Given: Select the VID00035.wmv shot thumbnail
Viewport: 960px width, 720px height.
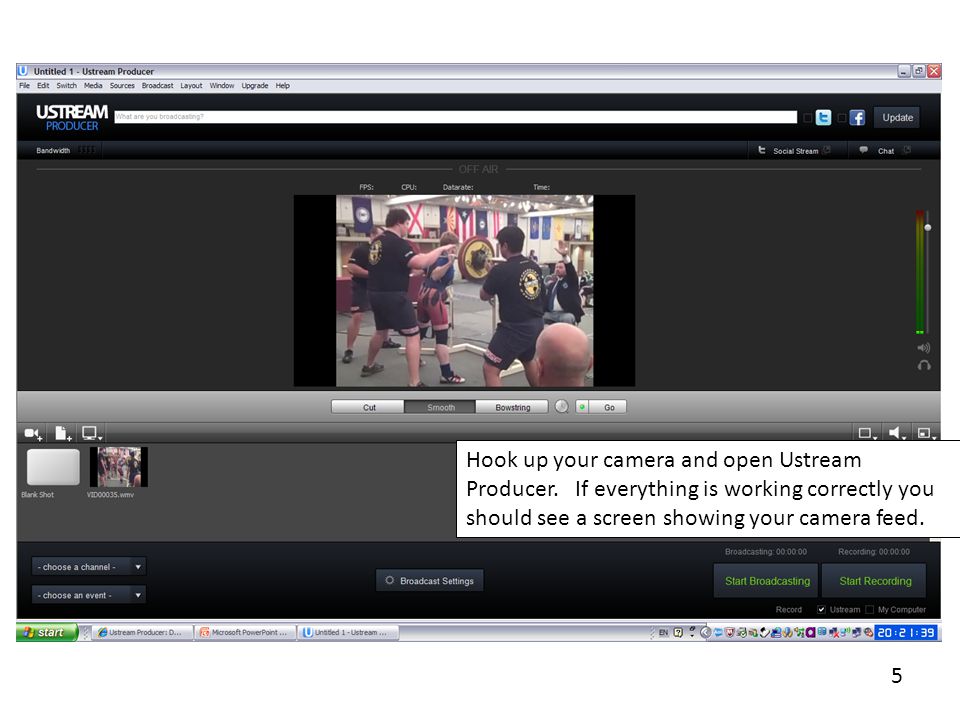Looking at the screenshot, I should [x=119, y=467].
